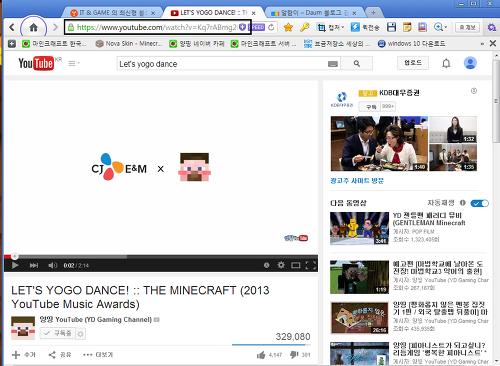
Task: Click the red progress scrubber handle
Action: tap(14, 256)
